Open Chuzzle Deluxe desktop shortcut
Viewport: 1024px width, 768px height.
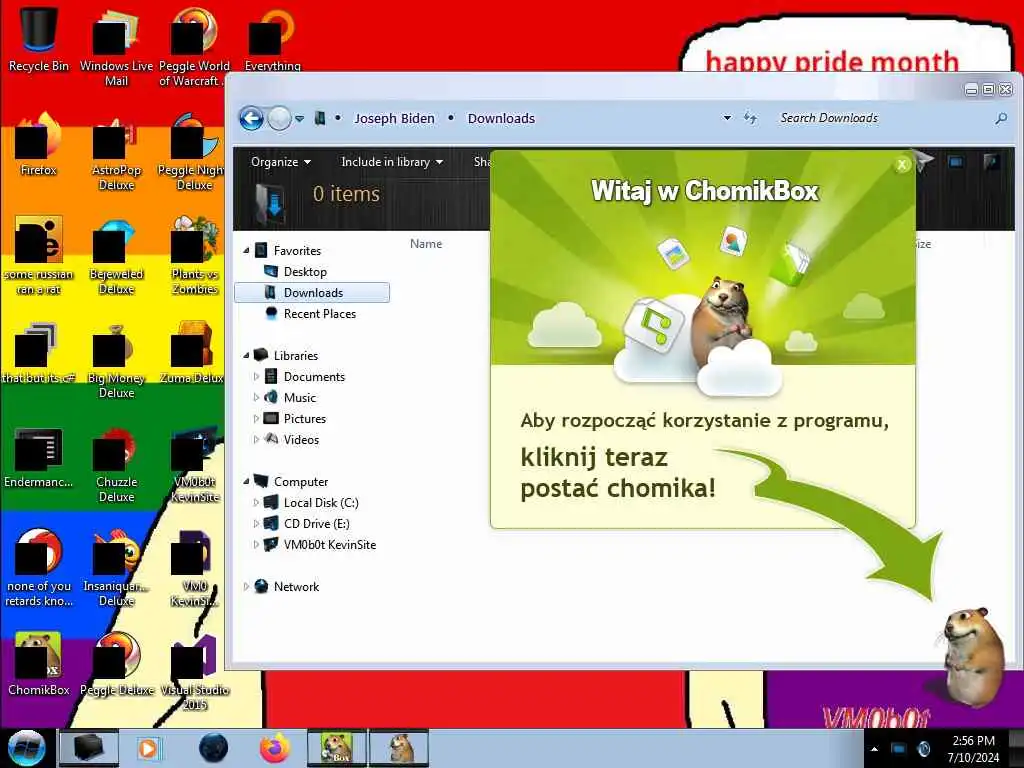pyautogui.click(x=116, y=464)
